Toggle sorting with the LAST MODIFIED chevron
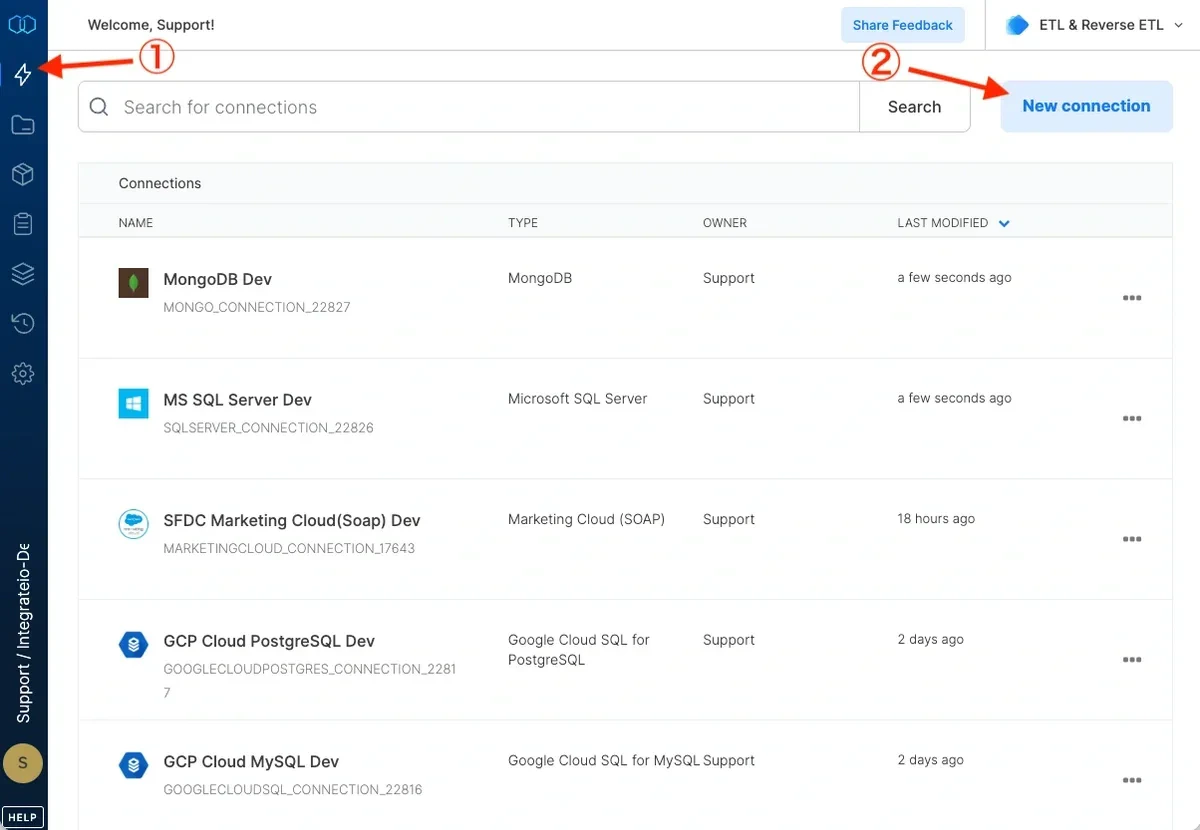 click(x=1003, y=223)
